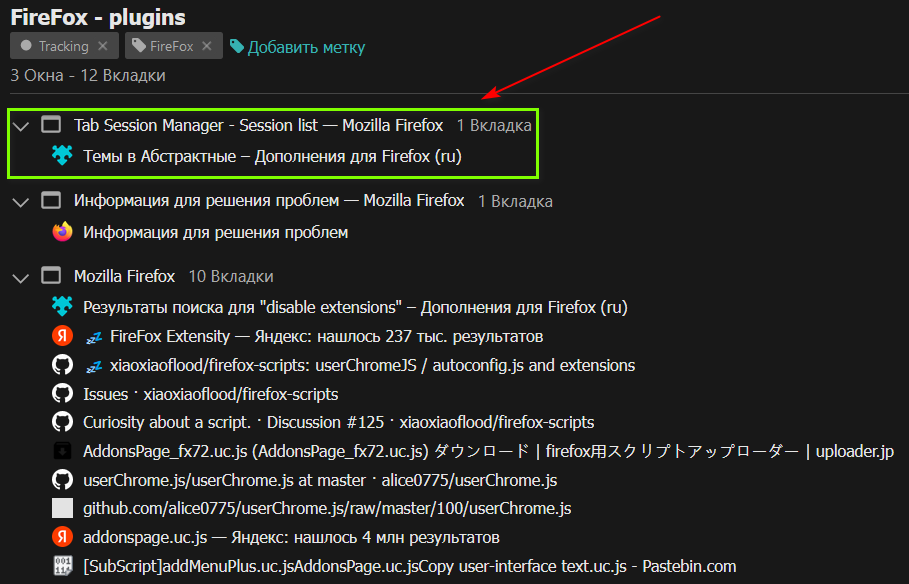Click 1 Вкладка count beside Tab Session Manager
909x584 pixels.
point(494,126)
